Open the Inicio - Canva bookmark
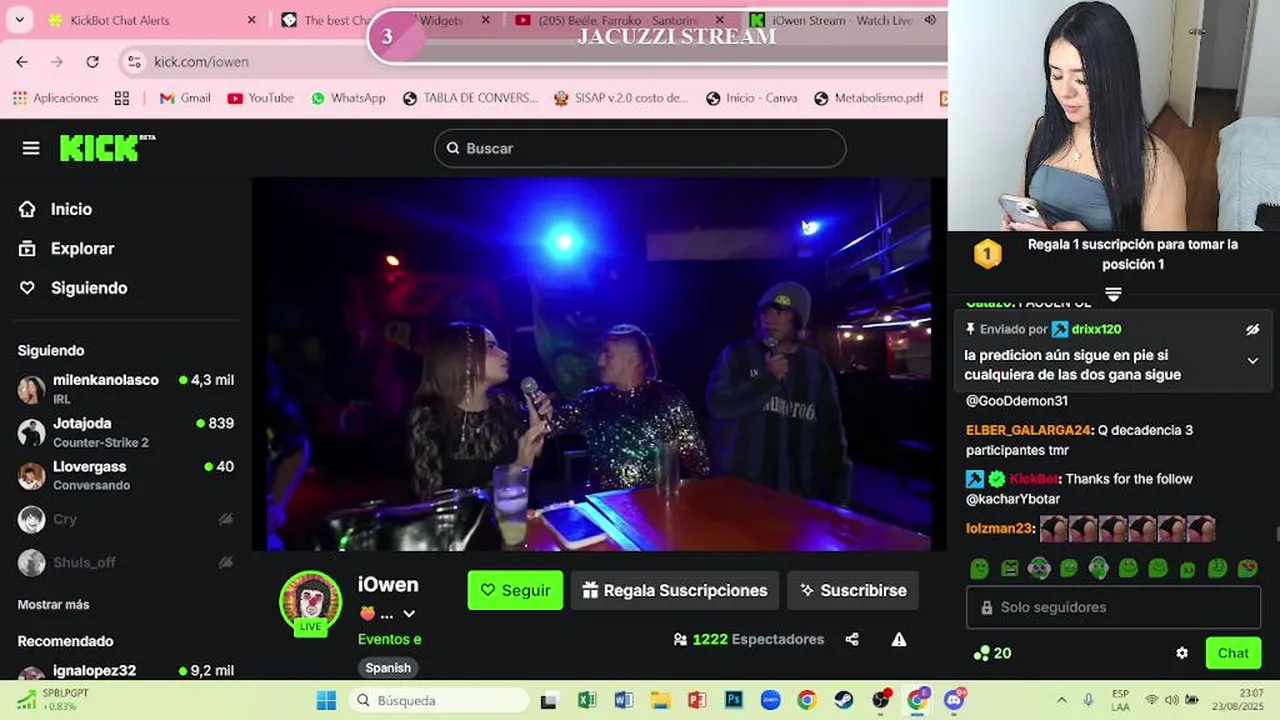 752,98
